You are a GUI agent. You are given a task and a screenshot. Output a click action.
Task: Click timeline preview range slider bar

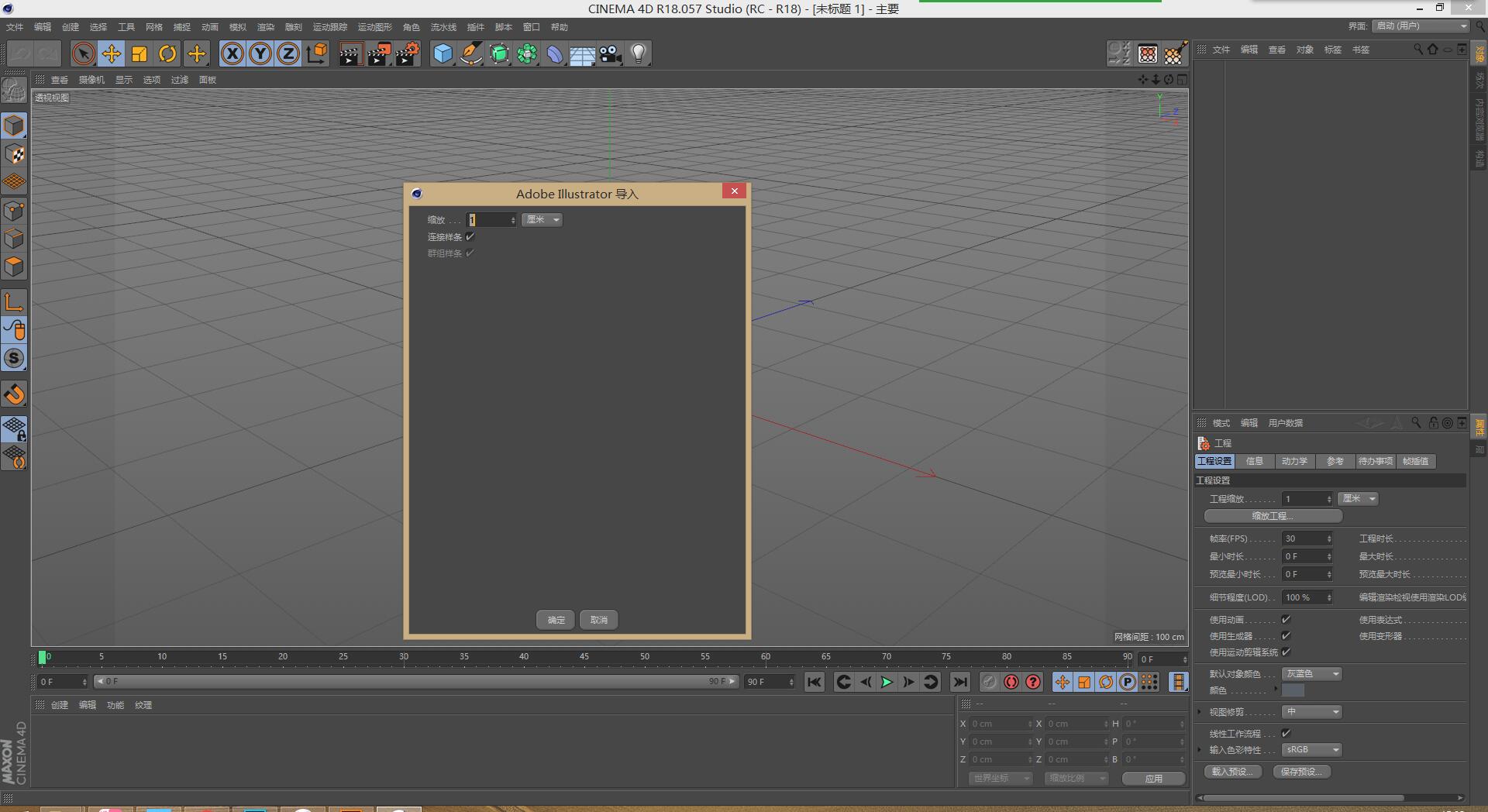coord(416,682)
